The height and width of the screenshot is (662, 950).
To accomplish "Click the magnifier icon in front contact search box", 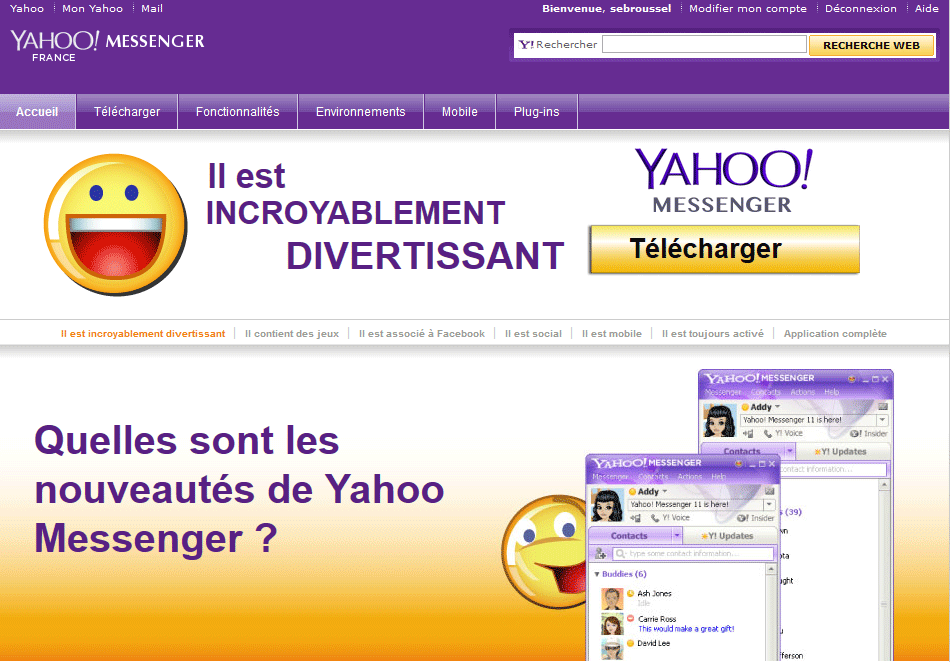I will (x=620, y=554).
